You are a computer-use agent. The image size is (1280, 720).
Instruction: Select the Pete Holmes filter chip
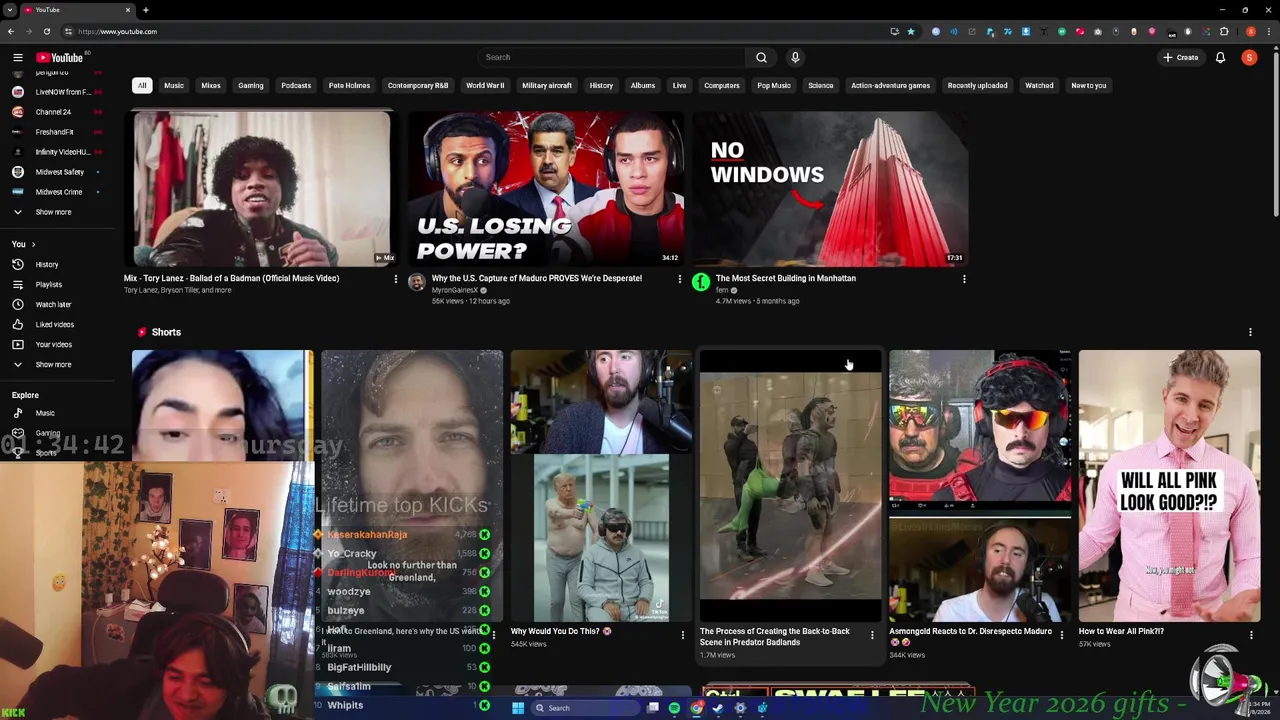349,86
